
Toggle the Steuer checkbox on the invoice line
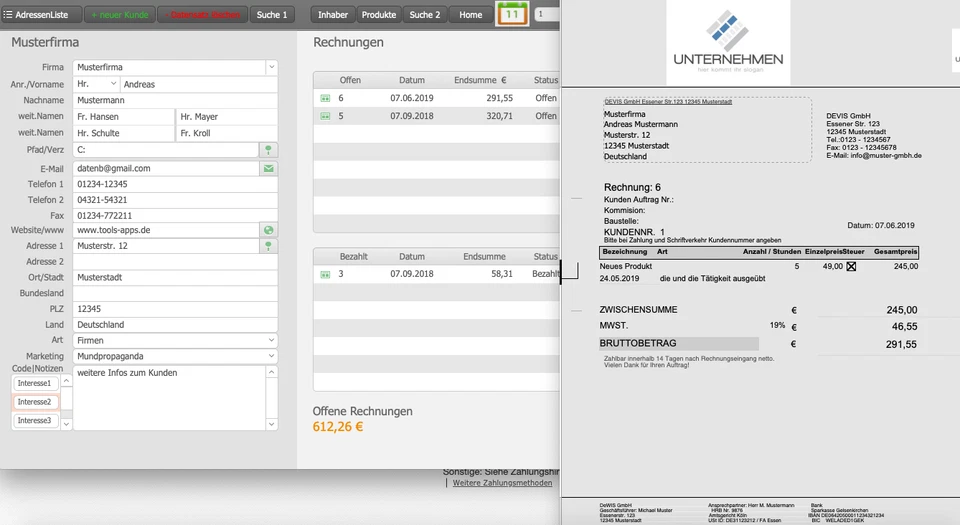pyautogui.click(x=852, y=267)
